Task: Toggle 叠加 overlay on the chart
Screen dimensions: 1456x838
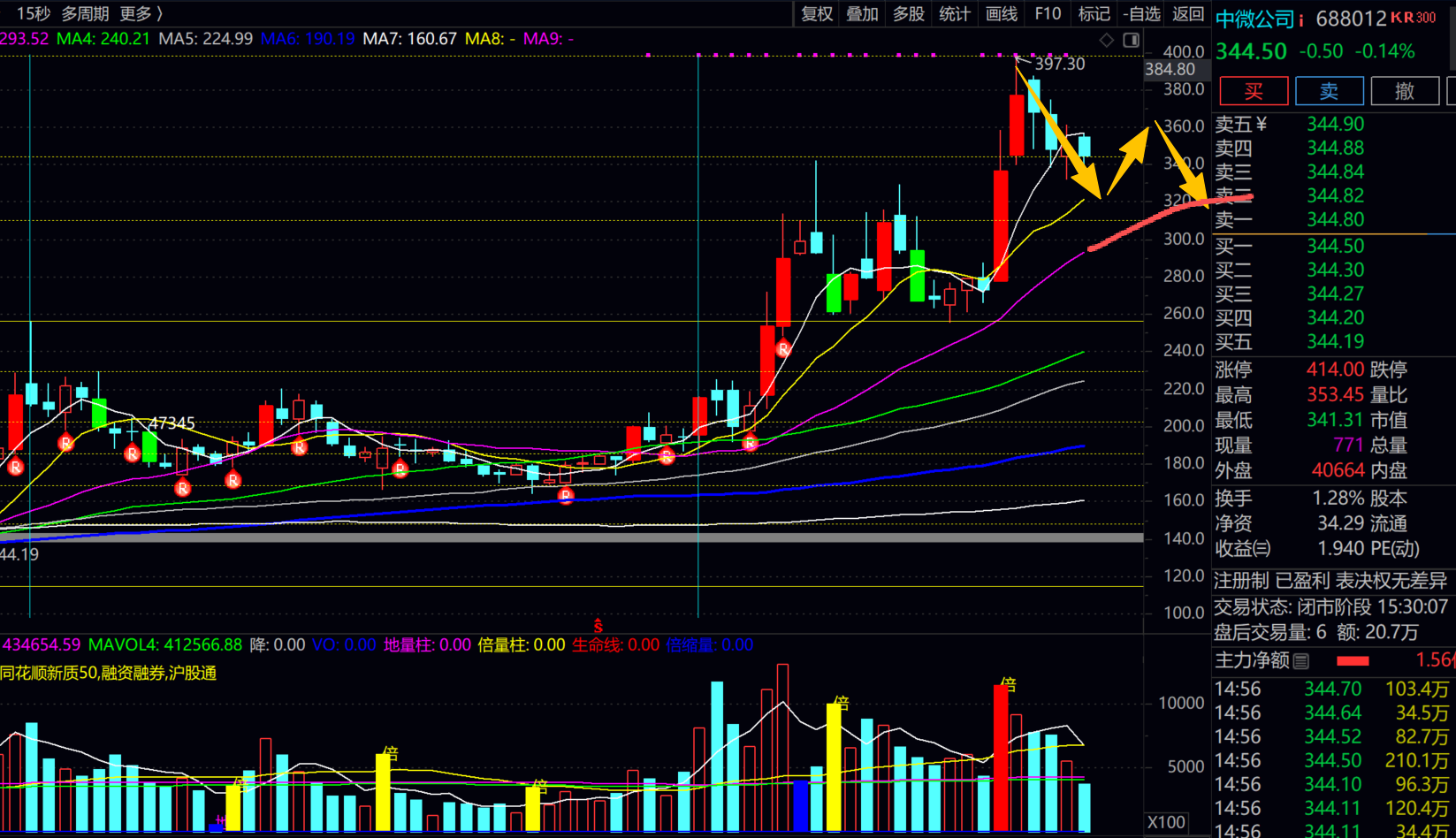Action: [862, 13]
